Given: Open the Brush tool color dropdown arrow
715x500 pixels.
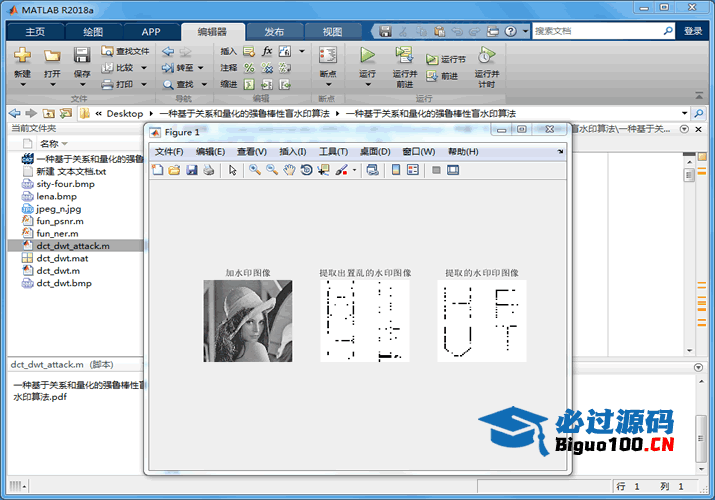Looking at the screenshot, I should [x=354, y=170].
